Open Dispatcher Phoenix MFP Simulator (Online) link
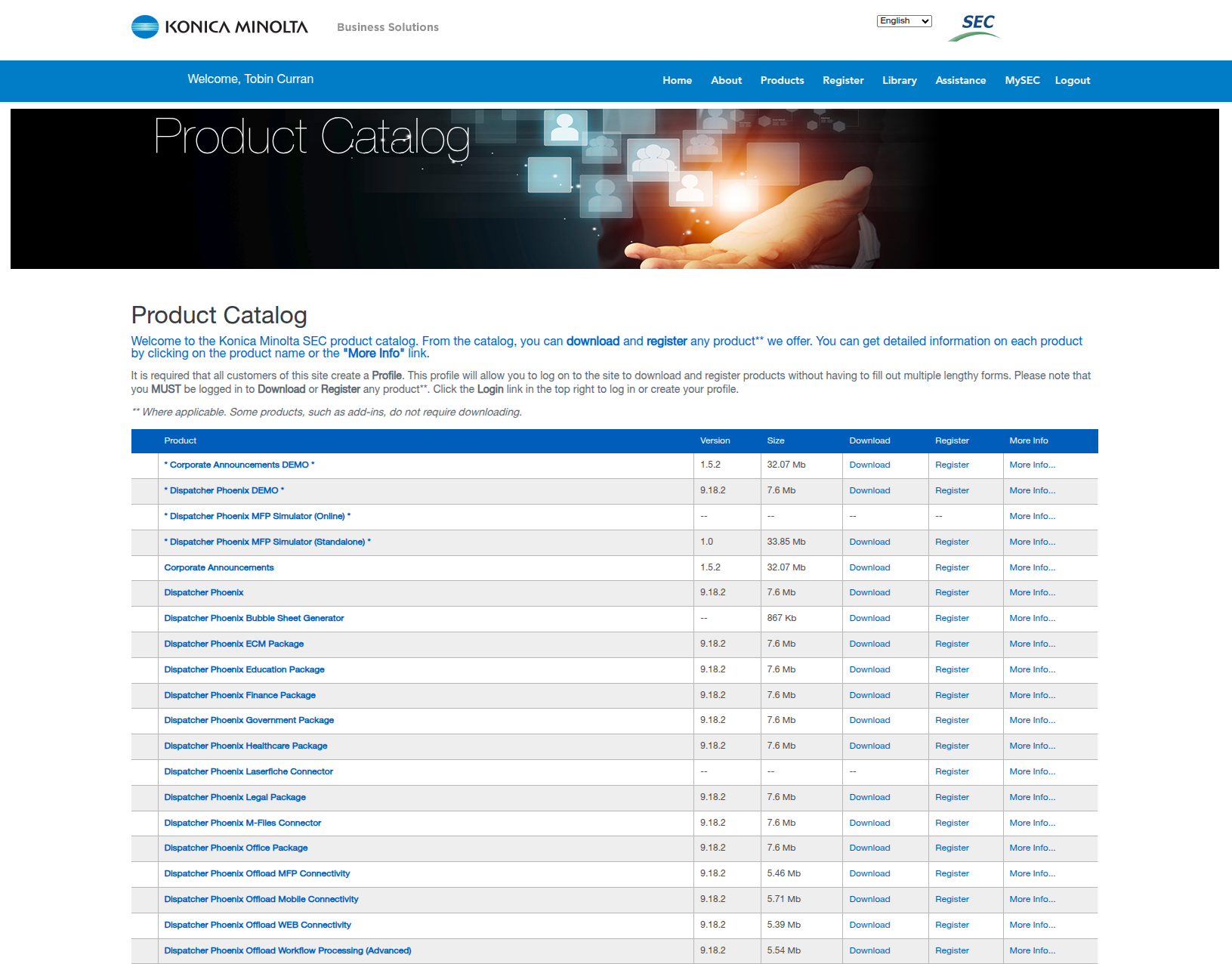 point(258,517)
